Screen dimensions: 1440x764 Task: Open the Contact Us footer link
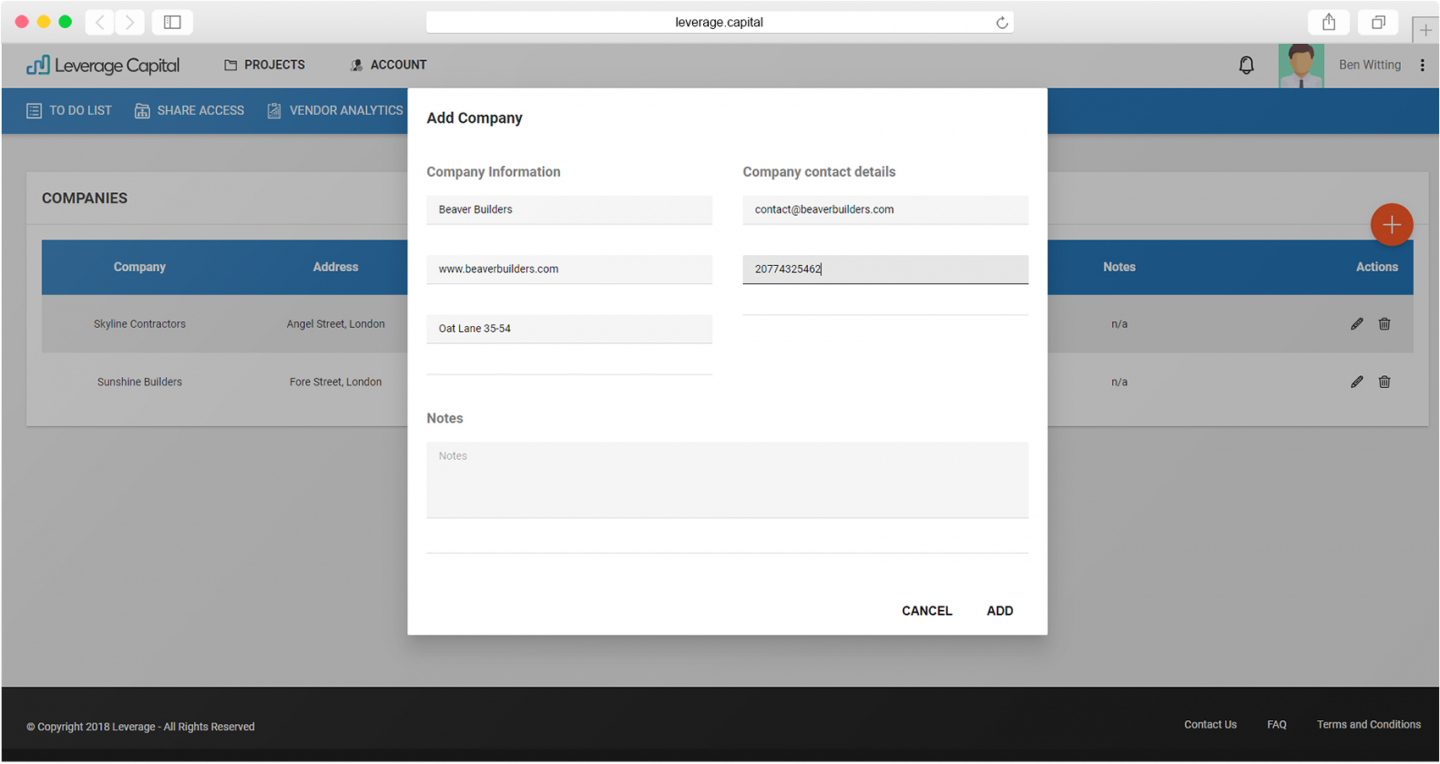point(1210,725)
